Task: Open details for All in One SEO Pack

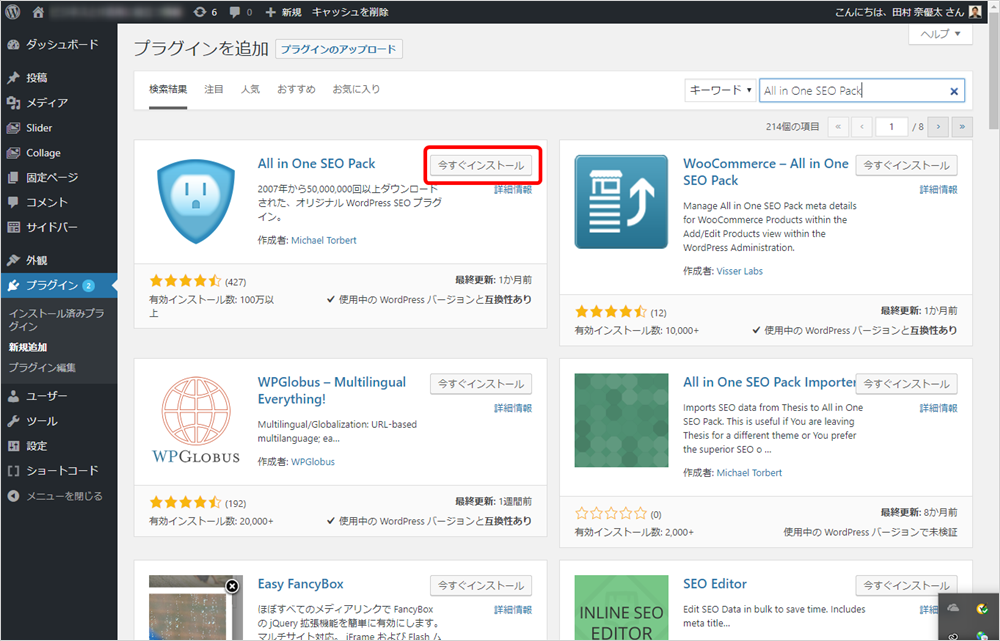Action: tap(513, 189)
